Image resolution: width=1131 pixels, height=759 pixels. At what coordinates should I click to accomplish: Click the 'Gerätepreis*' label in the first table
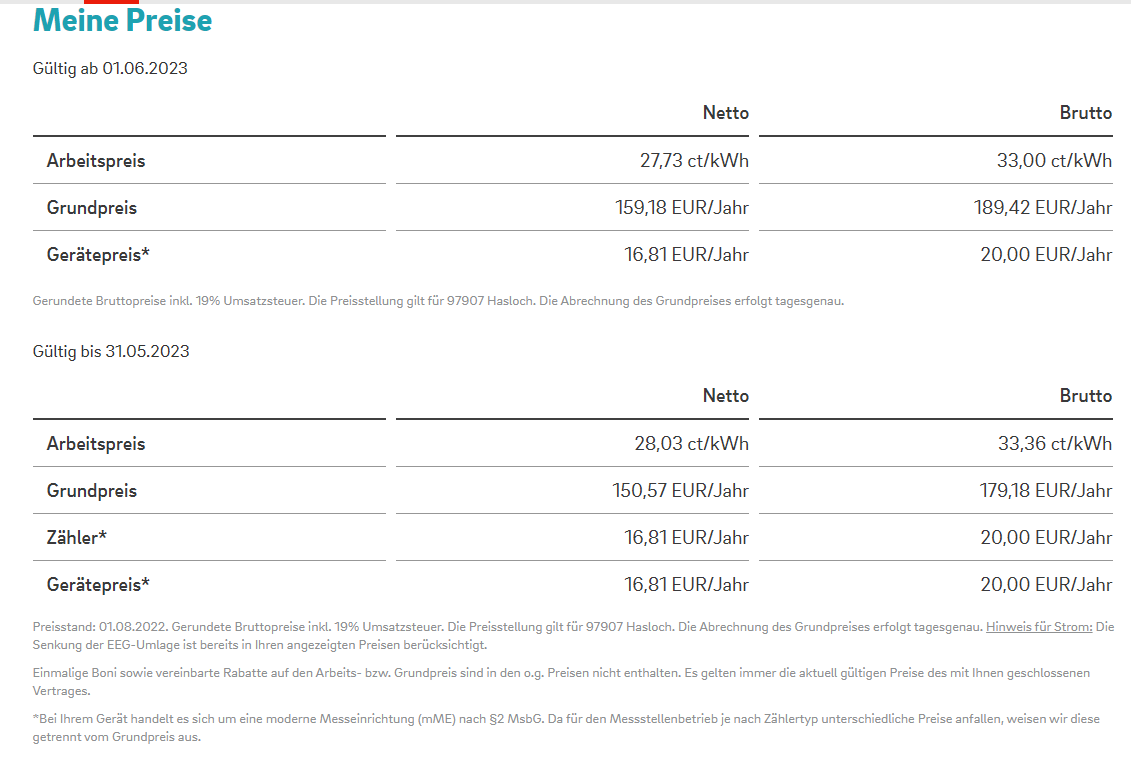pos(98,255)
